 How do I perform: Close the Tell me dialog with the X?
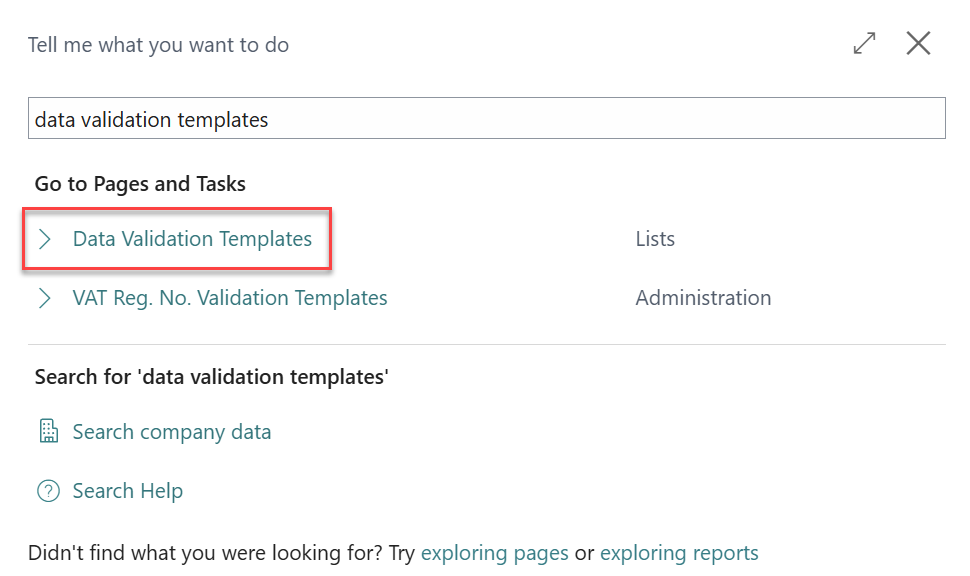917,43
